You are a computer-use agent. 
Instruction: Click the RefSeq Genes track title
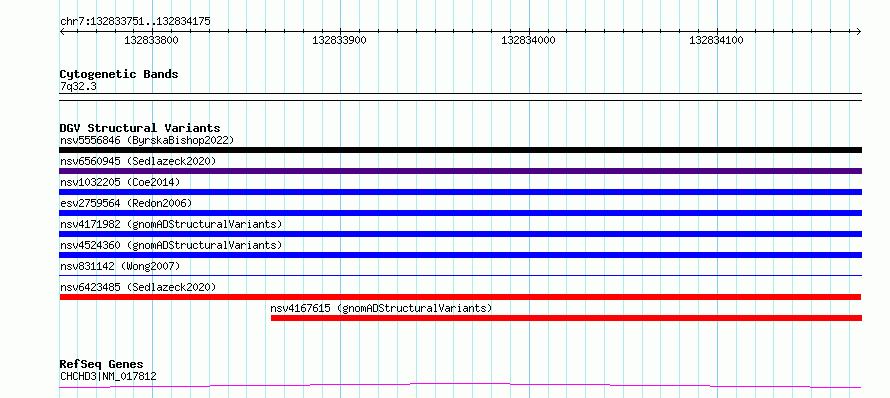tap(101, 365)
